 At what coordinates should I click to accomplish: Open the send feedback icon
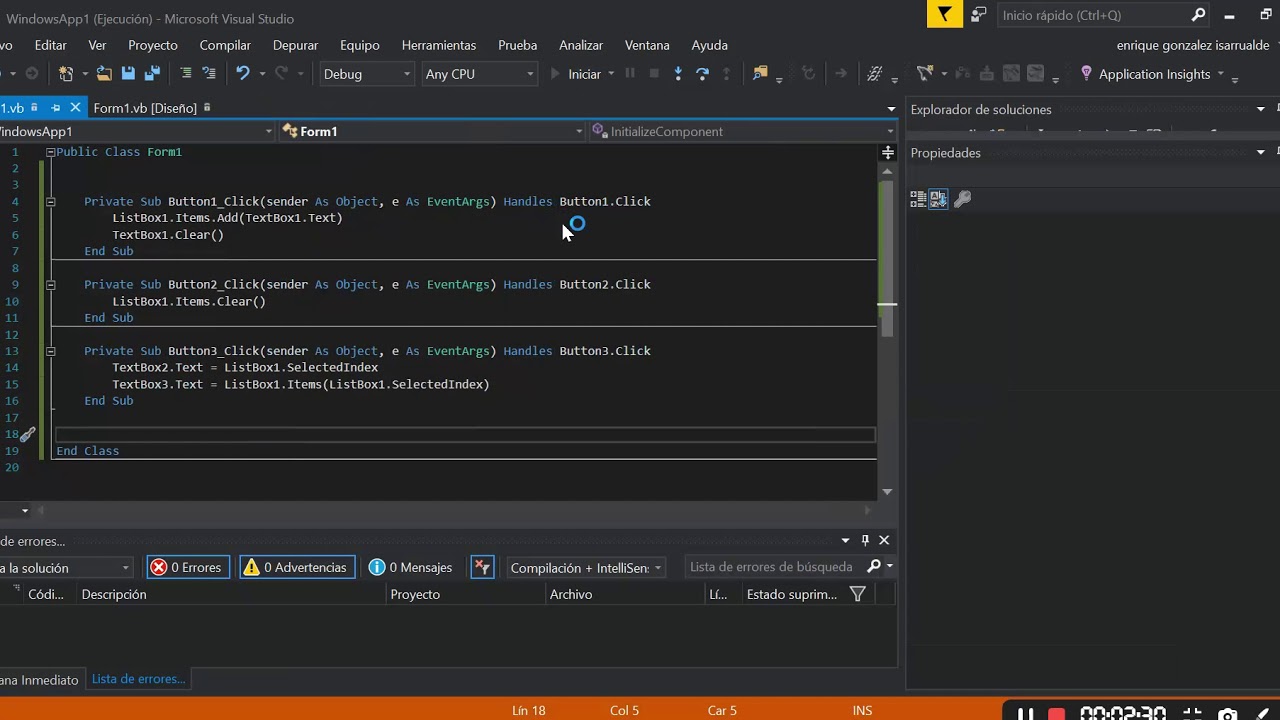[979, 15]
